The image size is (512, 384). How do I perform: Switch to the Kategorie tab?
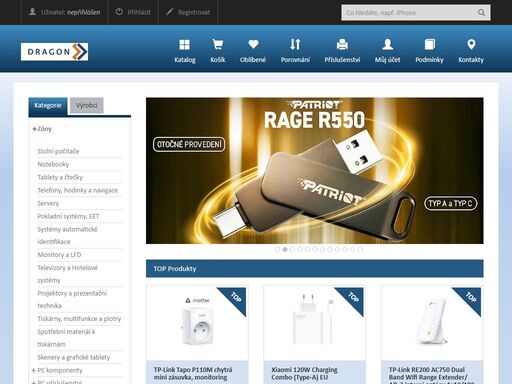click(48, 106)
